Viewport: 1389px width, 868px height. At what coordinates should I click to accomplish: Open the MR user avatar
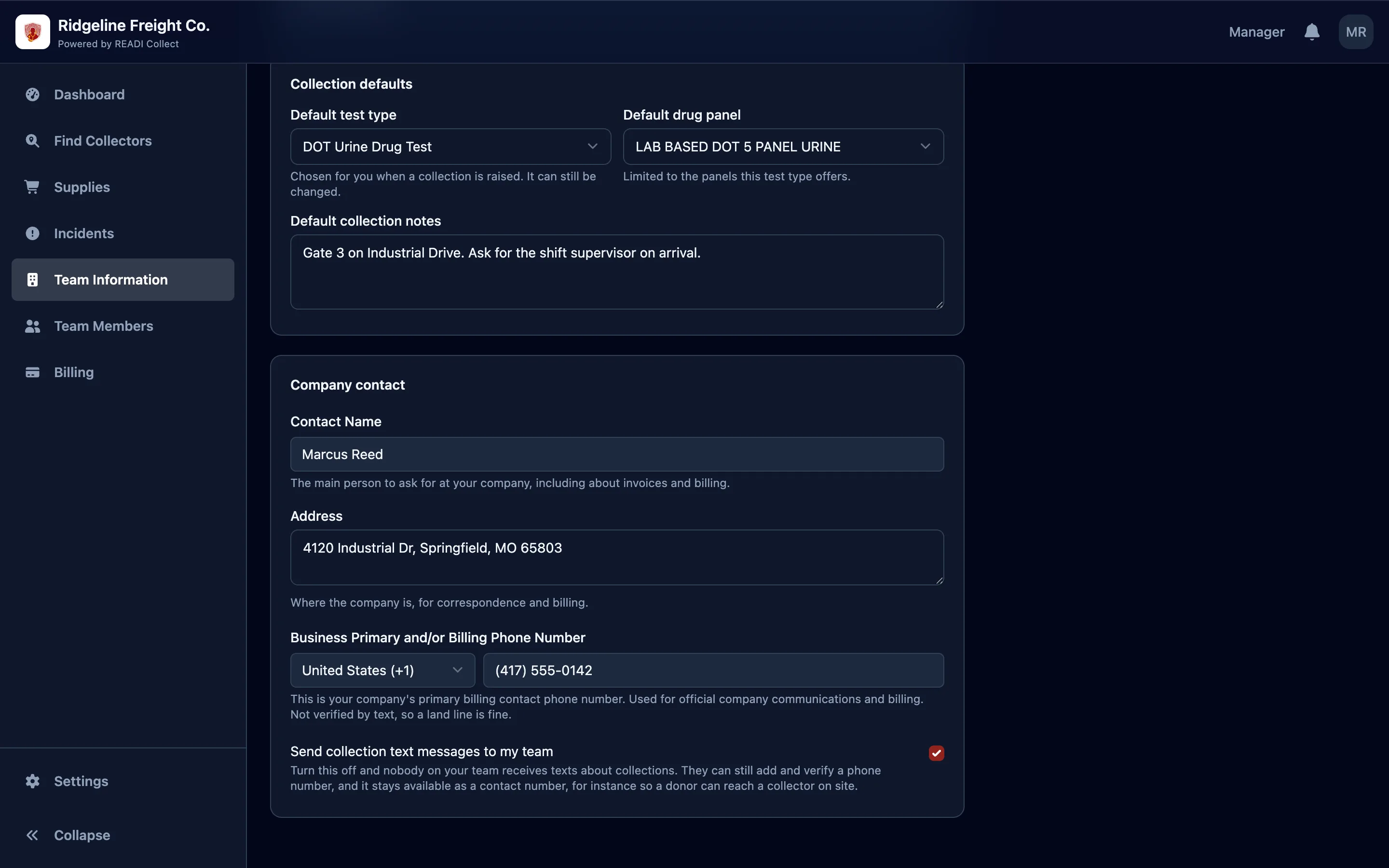tap(1356, 32)
